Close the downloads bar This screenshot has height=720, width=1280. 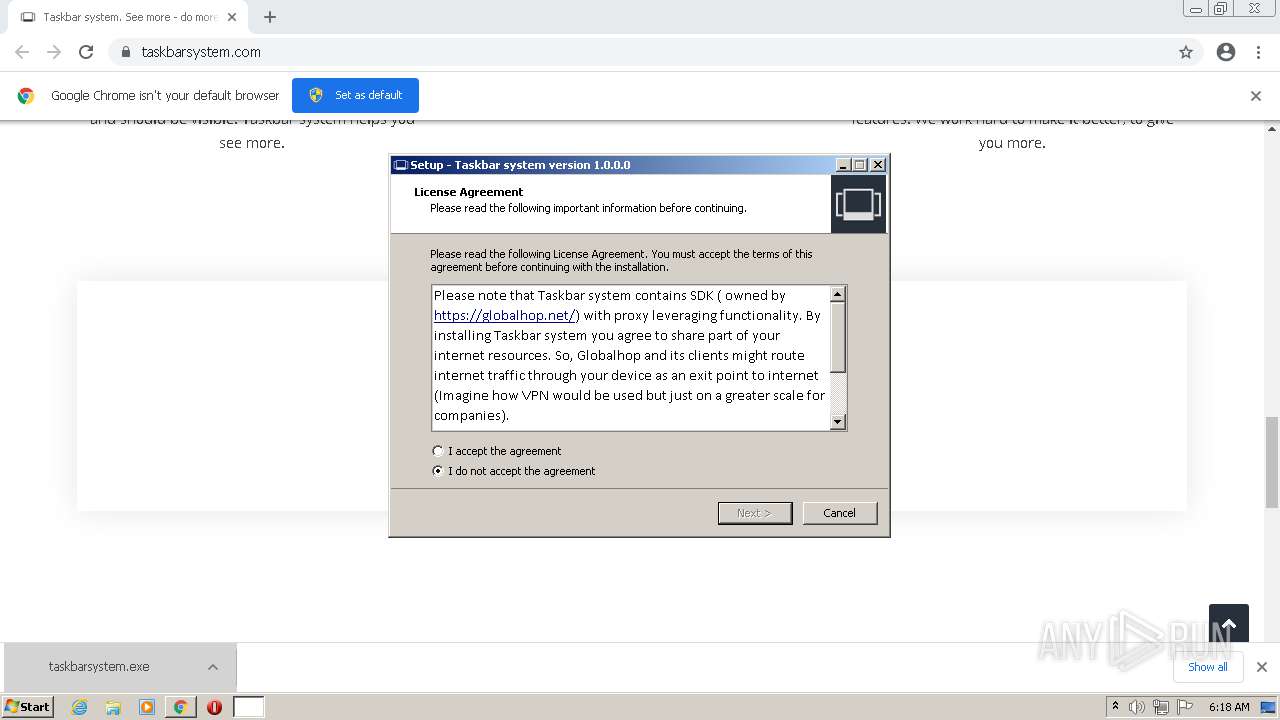tap(1261, 667)
